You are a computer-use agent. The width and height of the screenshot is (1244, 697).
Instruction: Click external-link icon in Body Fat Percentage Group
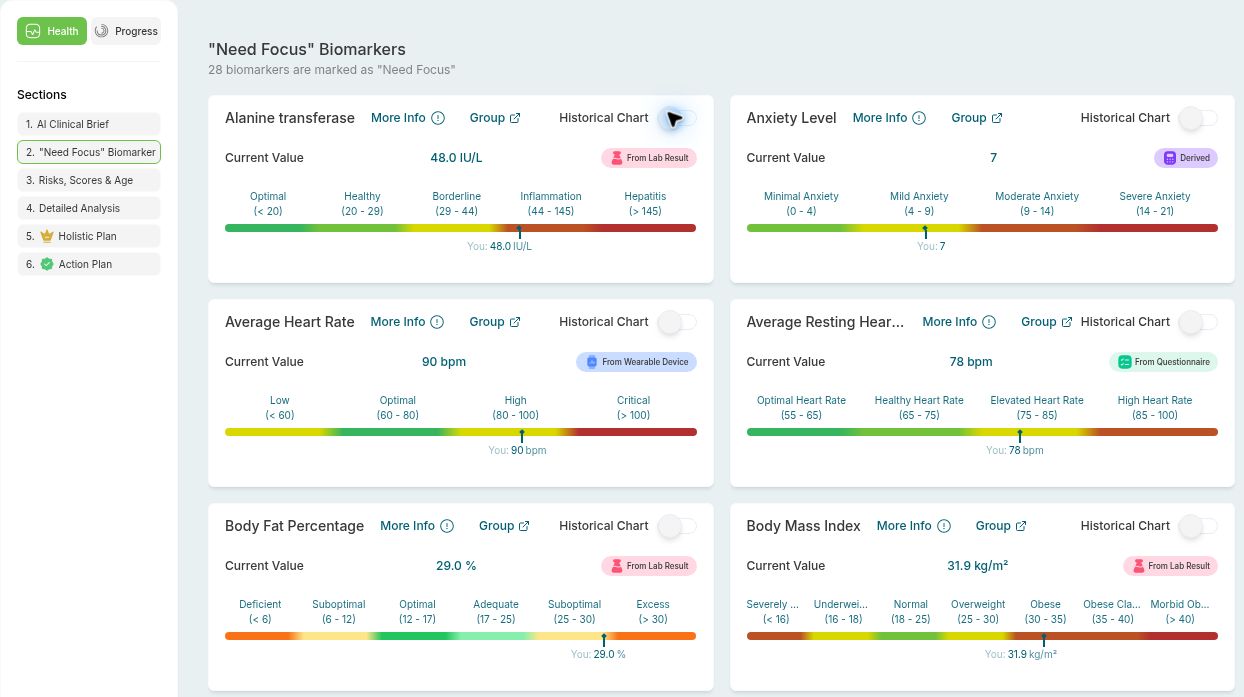(524, 526)
